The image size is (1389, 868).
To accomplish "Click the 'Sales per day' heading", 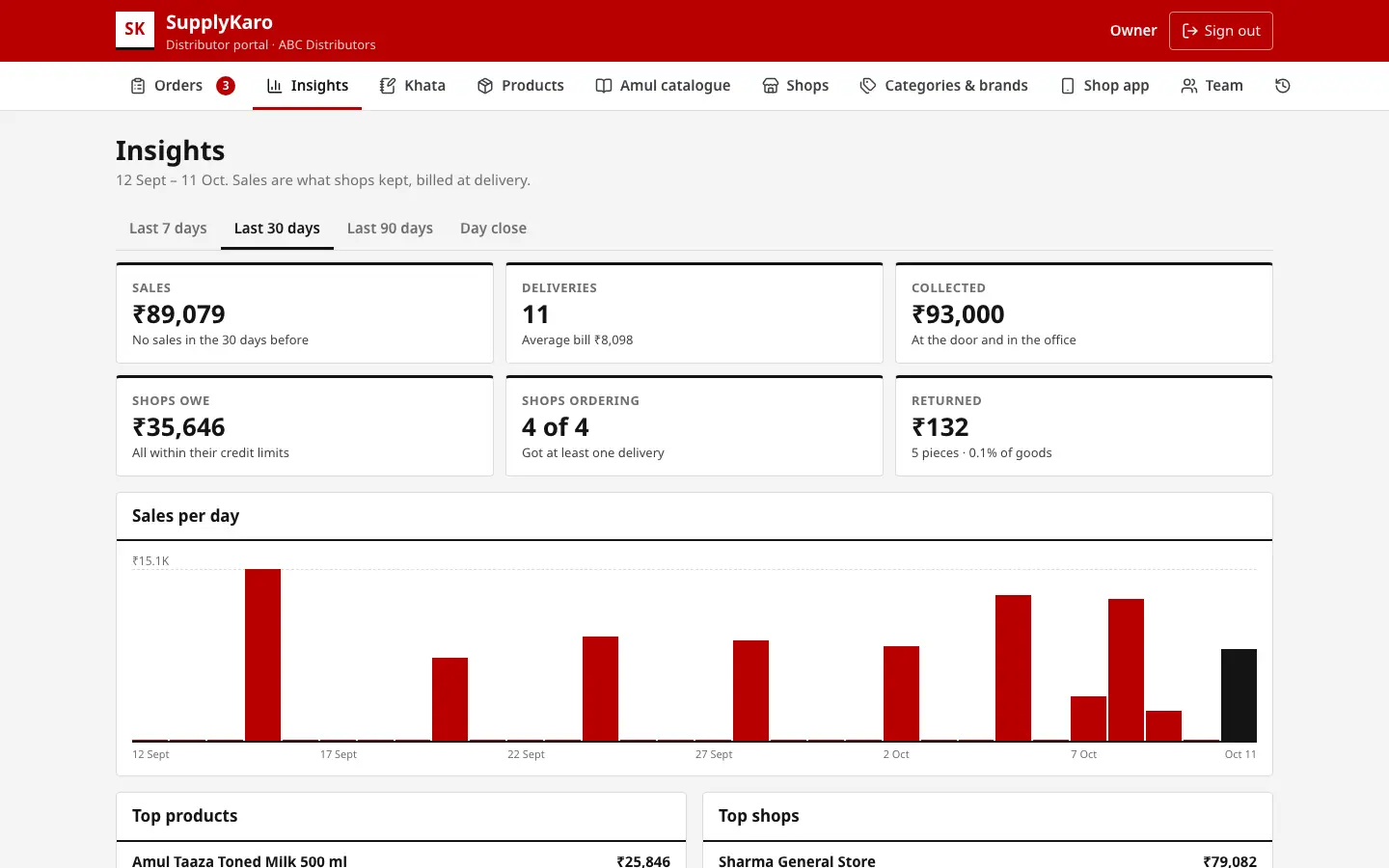I will coord(185,516).
